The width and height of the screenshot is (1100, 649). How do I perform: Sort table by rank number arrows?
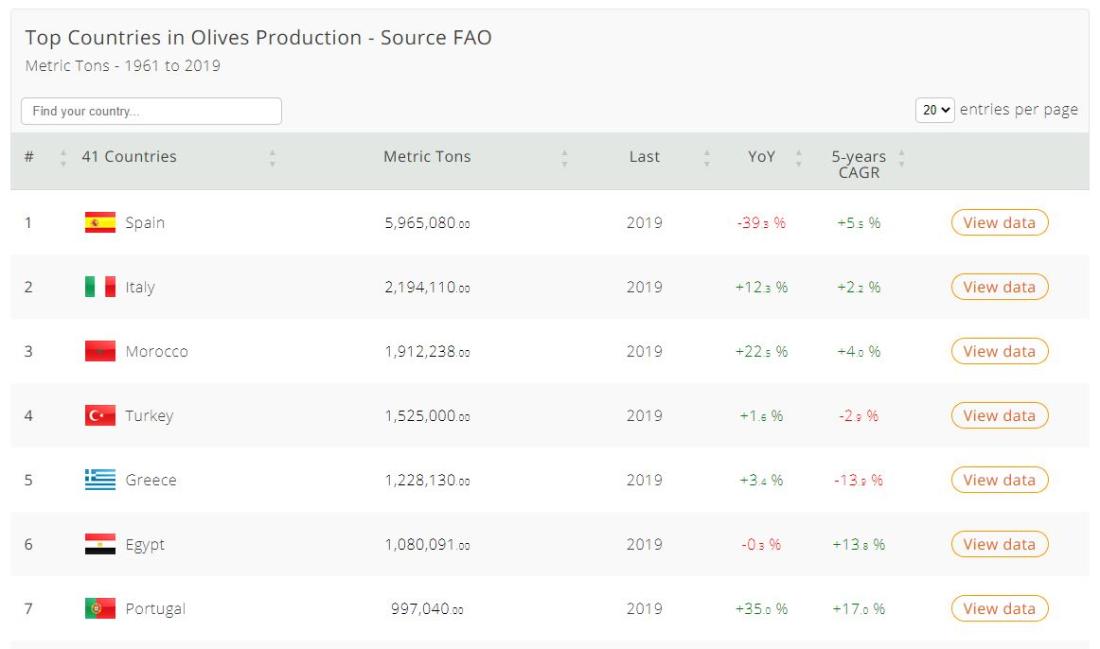click(x=63, y=158)
